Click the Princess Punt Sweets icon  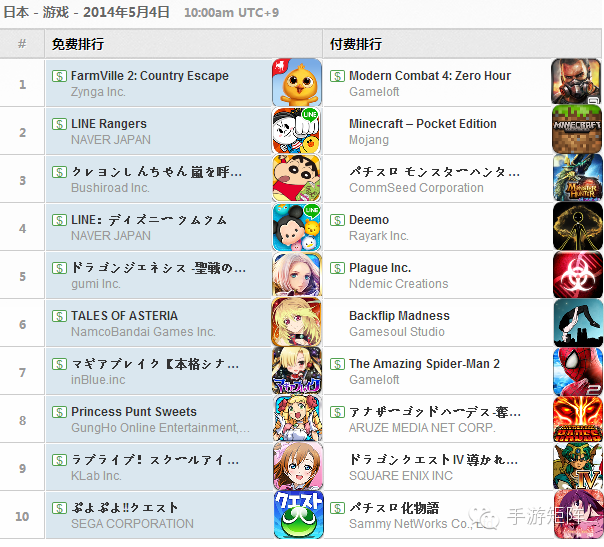click(x=297, y=418)
